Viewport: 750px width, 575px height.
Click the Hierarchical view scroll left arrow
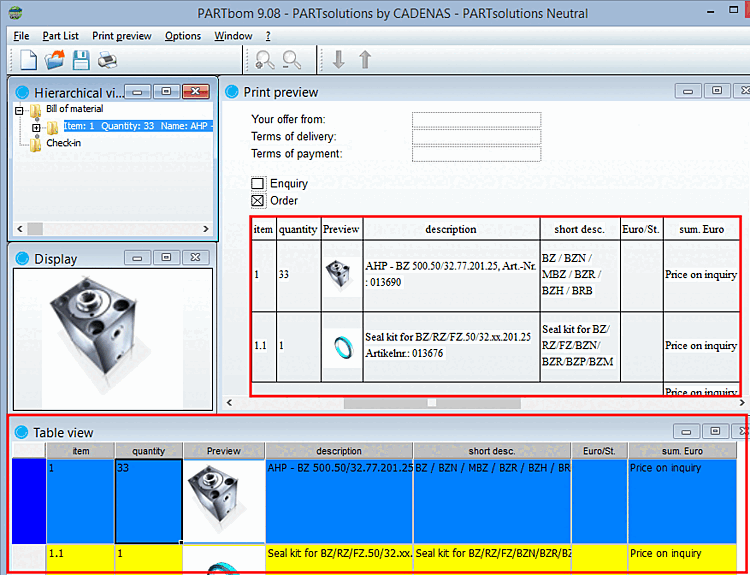coord(20,229)
